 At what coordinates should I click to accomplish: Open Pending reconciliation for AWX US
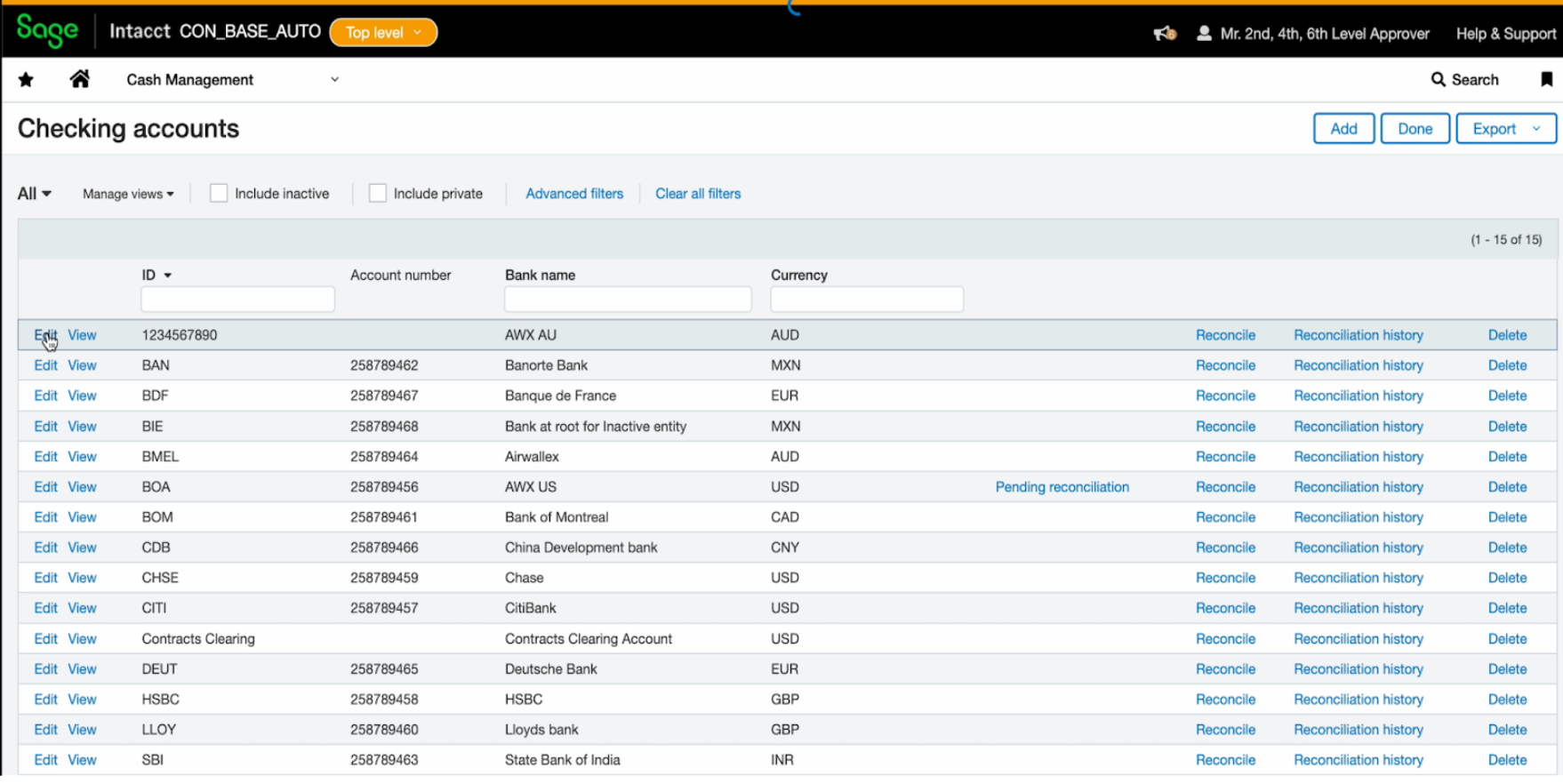click(1062, 487)
